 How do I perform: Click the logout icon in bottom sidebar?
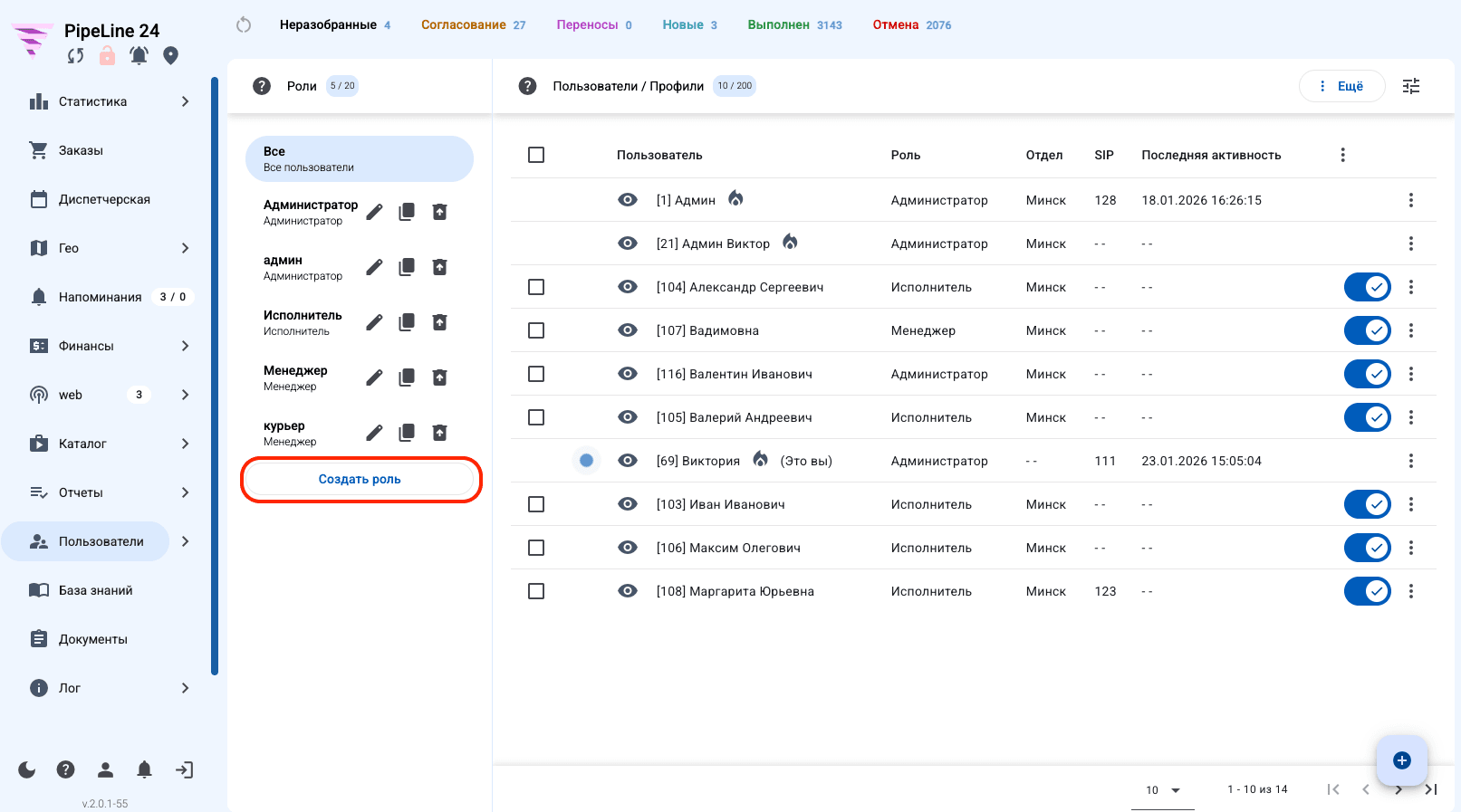(184, 769)
